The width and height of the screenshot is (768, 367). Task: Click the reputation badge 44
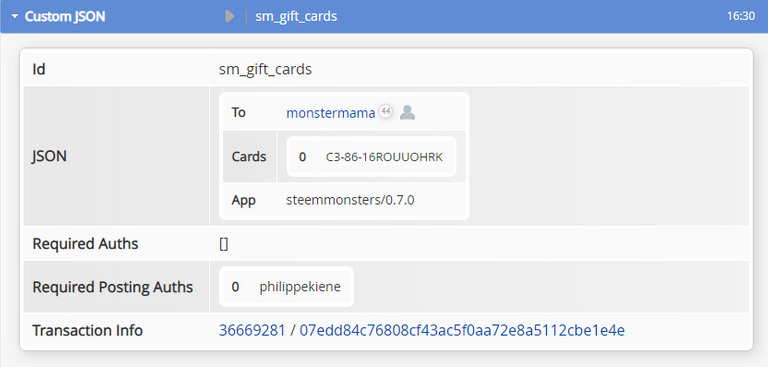click(x=386, y=111)
